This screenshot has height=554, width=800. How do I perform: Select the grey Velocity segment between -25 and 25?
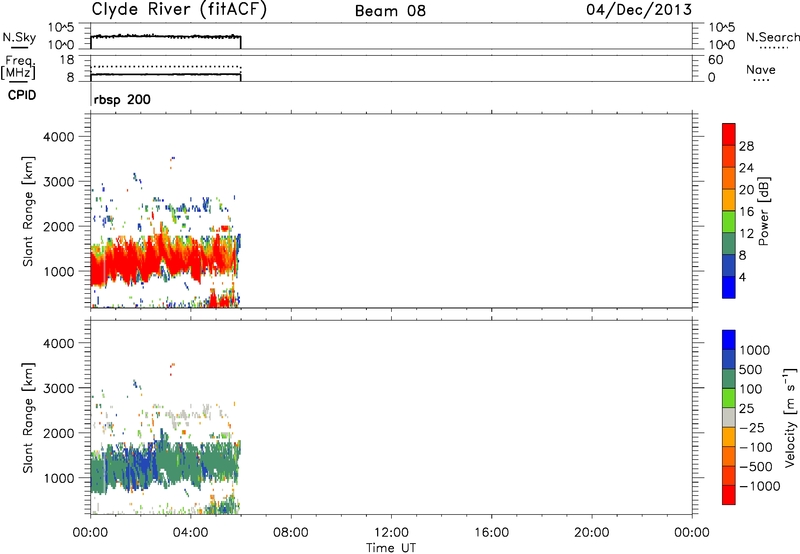click(x=729, y=417)
